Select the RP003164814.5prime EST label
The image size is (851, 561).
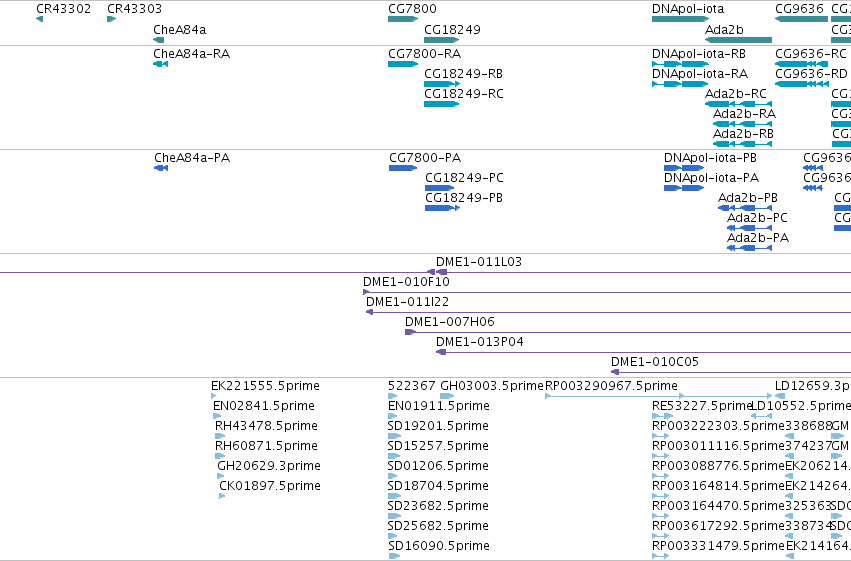(x=719, y=487)
